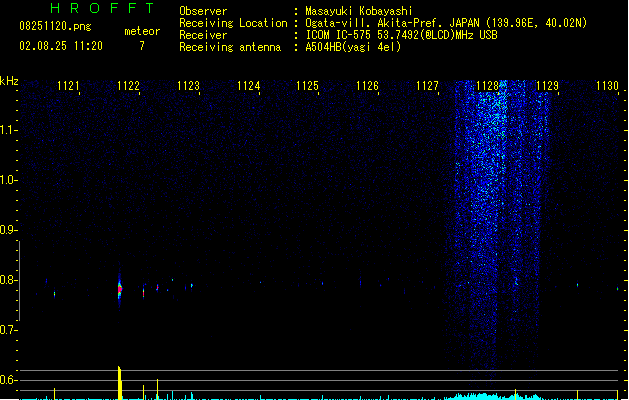Click the 1122 time axis marker
Image resolution: width=629 pixels, height=400 pixels.
pyautogui.click(x=128, y=86)
